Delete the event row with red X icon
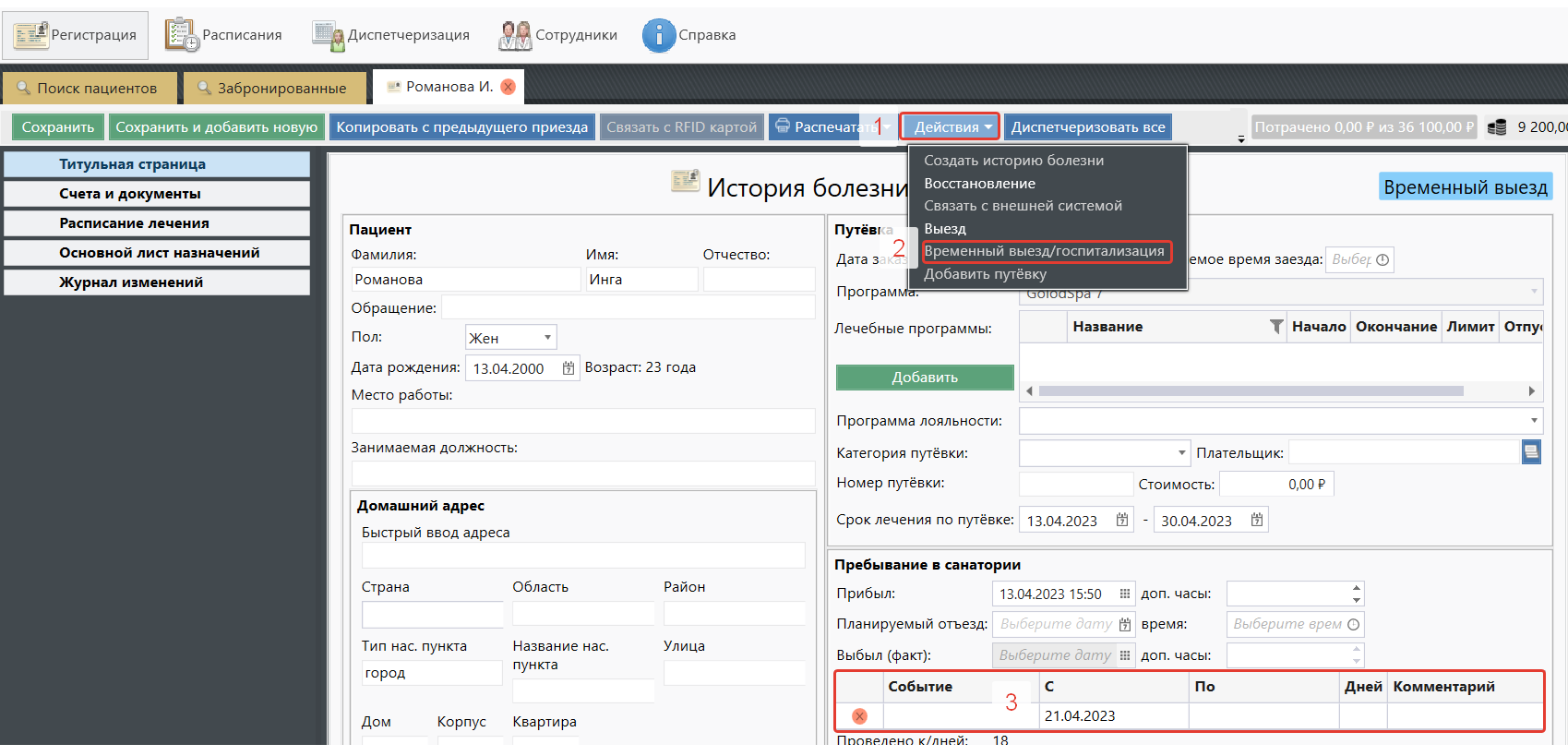The height and width of the screenshot is (756, 1568). click(x=859, y=716)
